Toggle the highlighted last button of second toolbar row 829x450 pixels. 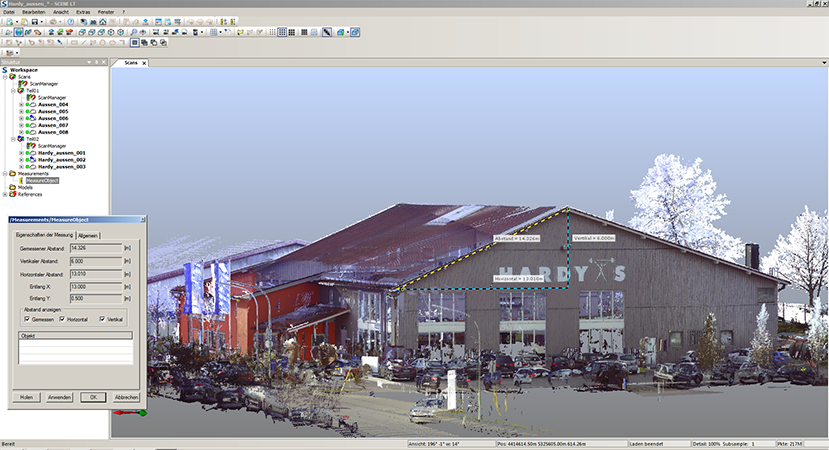[x=355, y=32]
